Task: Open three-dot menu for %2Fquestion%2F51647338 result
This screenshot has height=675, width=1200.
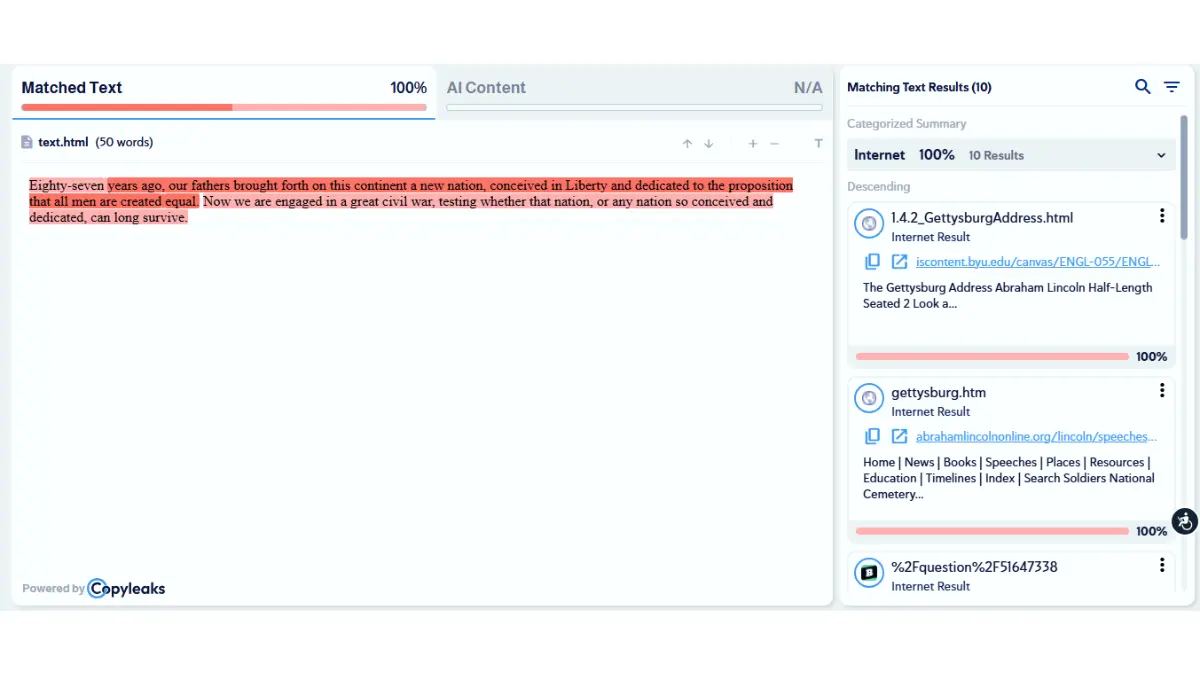Action: click(x=1162, y=565)
